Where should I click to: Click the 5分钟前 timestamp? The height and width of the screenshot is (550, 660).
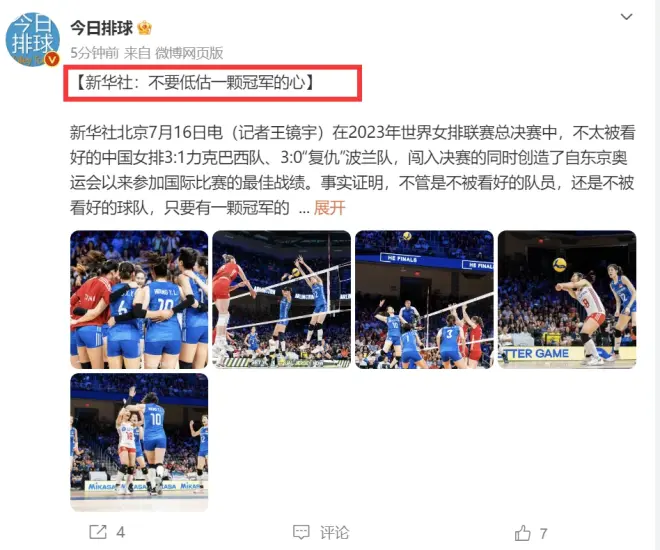pos(95,53)
